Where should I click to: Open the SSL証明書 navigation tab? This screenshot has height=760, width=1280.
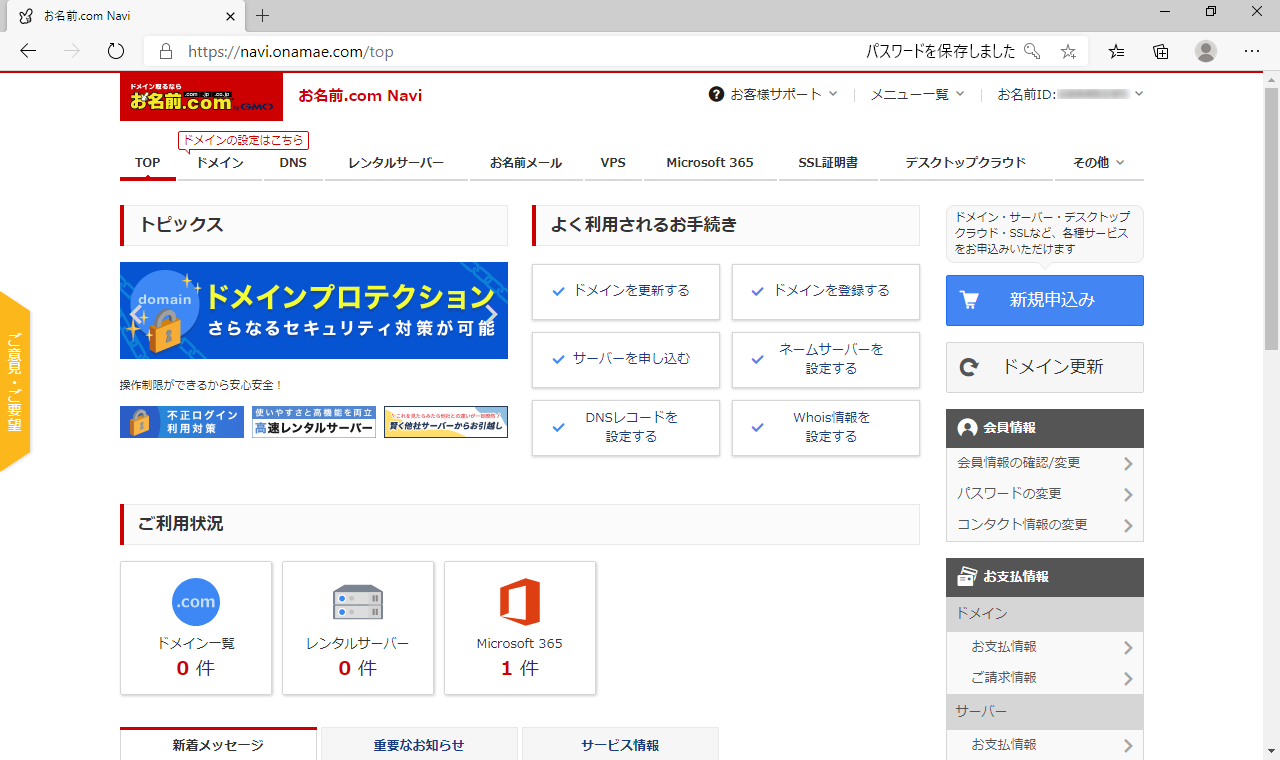point(828,162)
